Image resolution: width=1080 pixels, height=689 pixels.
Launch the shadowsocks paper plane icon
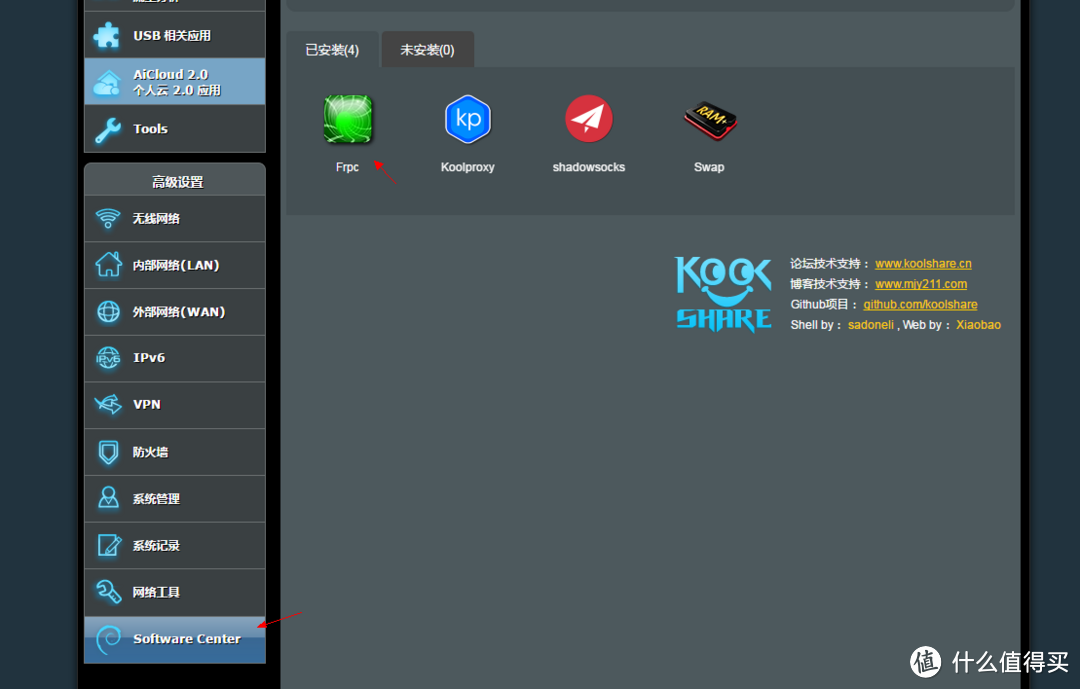click(589, 119)
